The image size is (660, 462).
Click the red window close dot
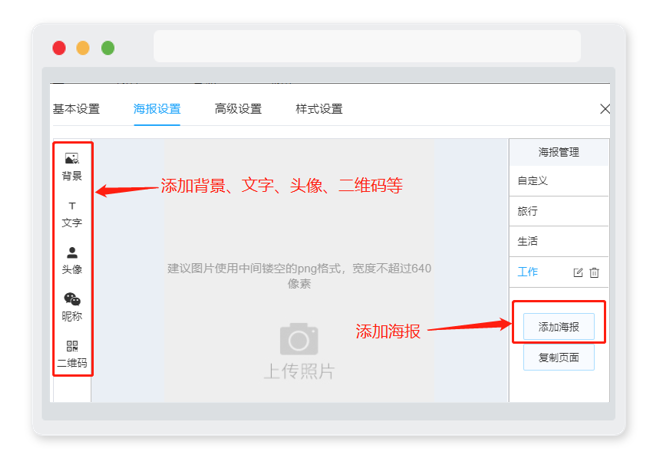59,48
